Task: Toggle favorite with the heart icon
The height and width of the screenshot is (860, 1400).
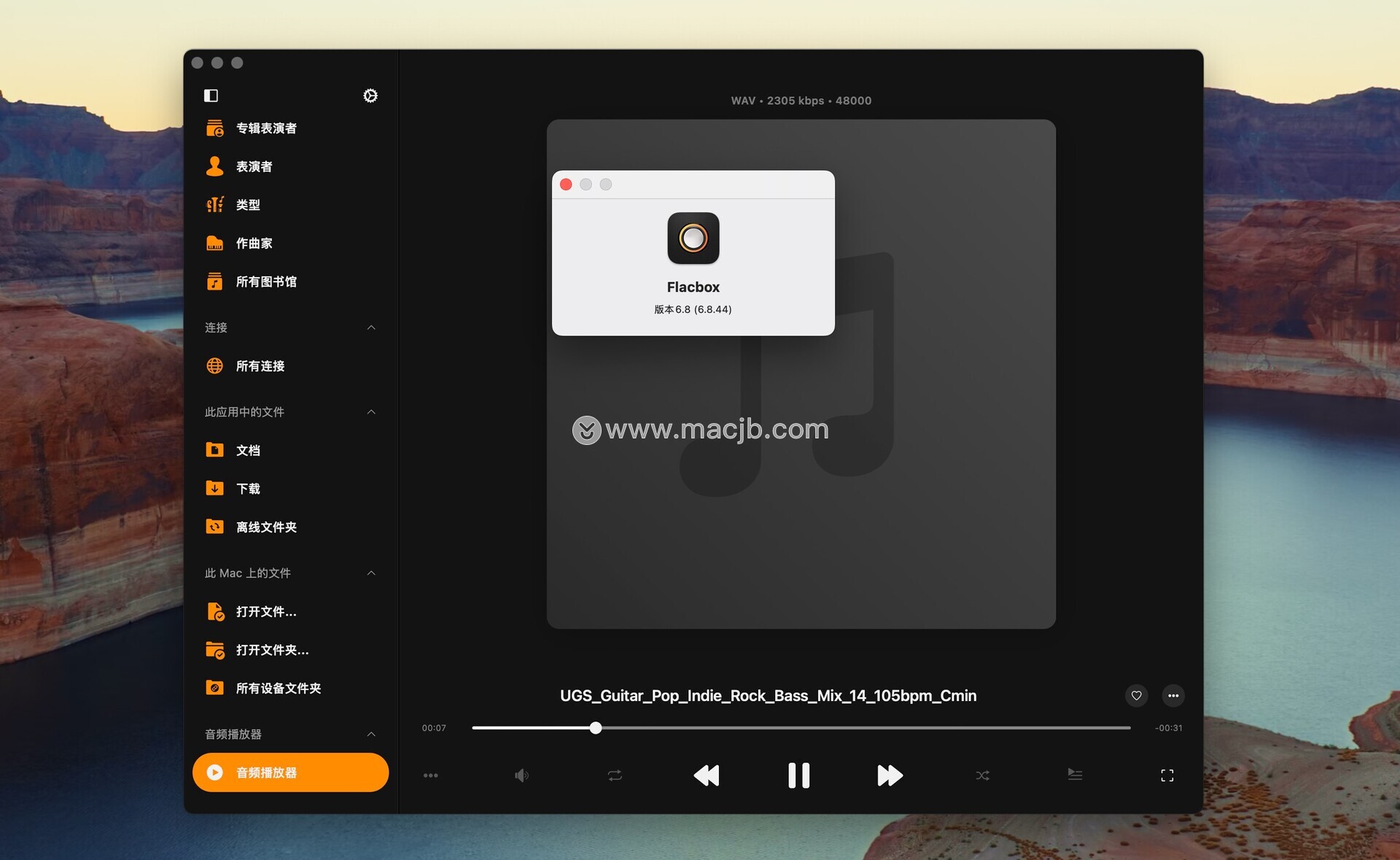Action: coord(1136,696)
